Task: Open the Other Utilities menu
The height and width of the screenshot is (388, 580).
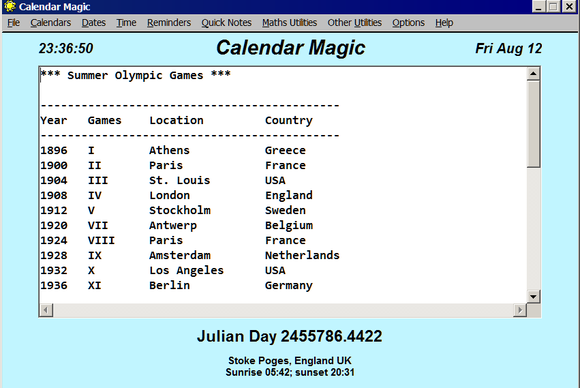Action: pos(354,23)
